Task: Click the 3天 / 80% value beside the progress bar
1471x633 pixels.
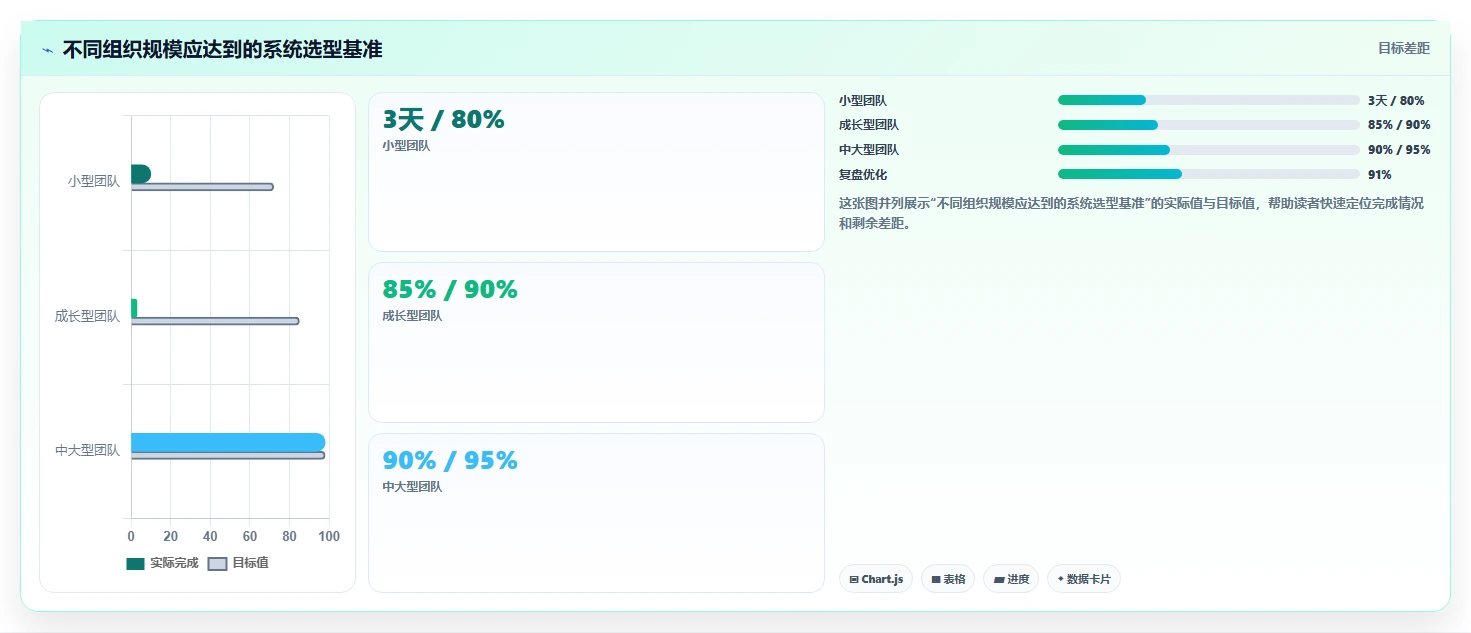Action: 1396,101
